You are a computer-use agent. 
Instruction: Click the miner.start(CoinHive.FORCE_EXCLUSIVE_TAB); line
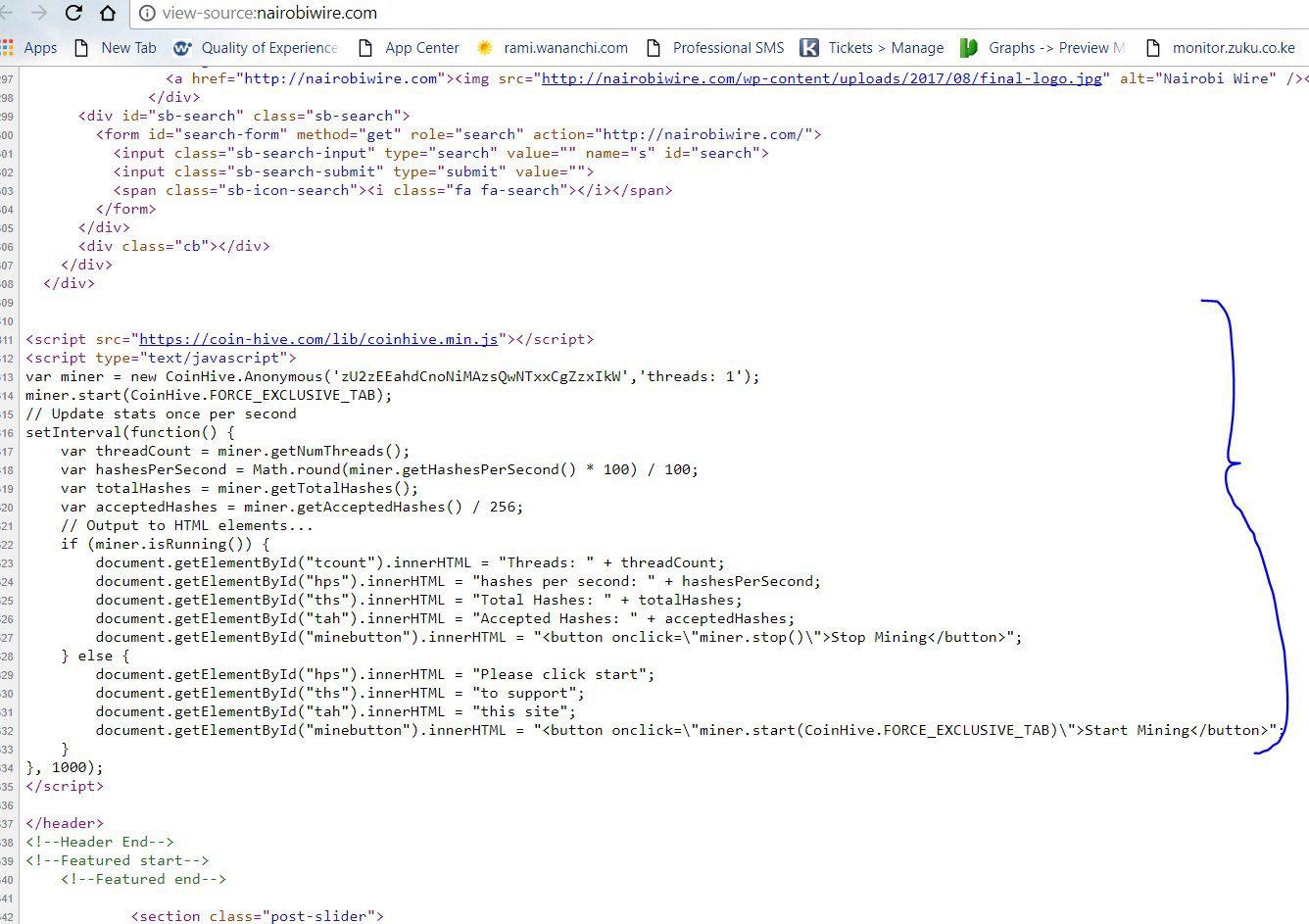tap(209, 395)
